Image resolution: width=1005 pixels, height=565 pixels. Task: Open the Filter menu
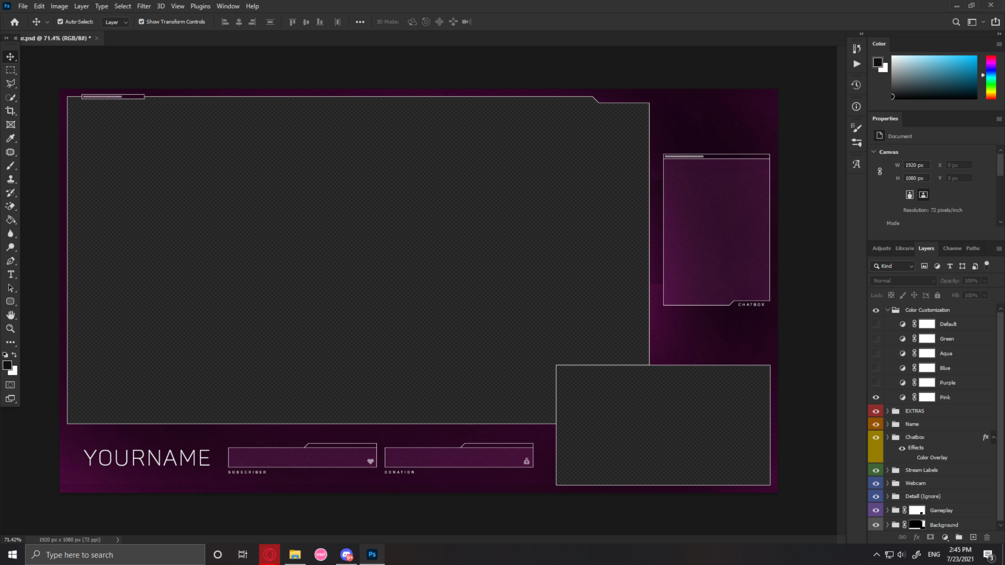click(144, 6)
